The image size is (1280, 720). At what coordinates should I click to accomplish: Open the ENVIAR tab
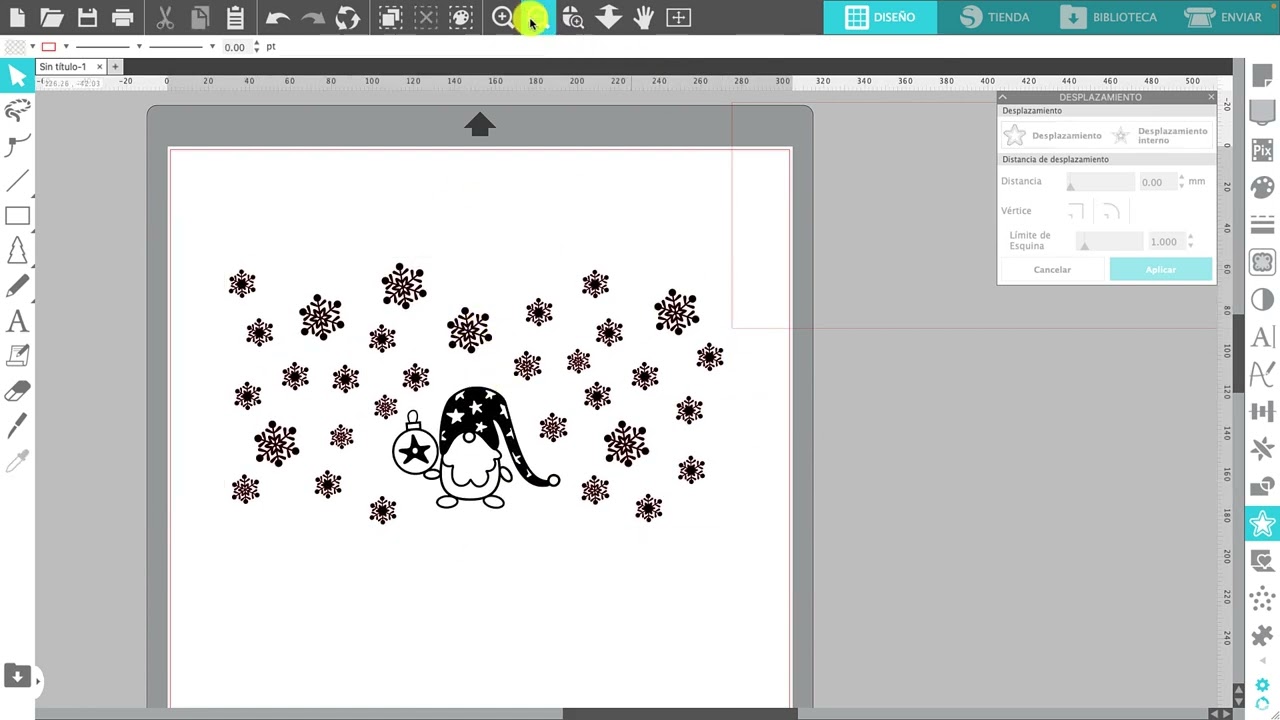tap(1223, 17)
